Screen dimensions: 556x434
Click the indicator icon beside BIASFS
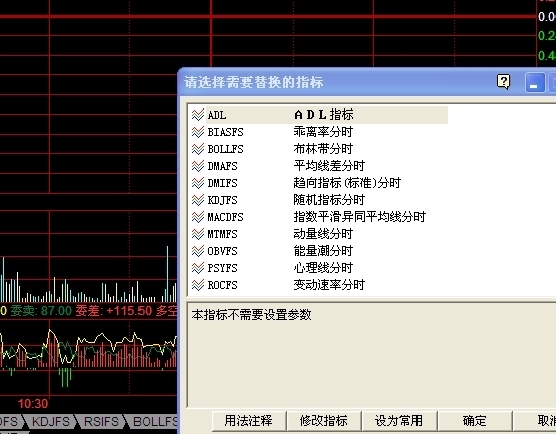198,132
